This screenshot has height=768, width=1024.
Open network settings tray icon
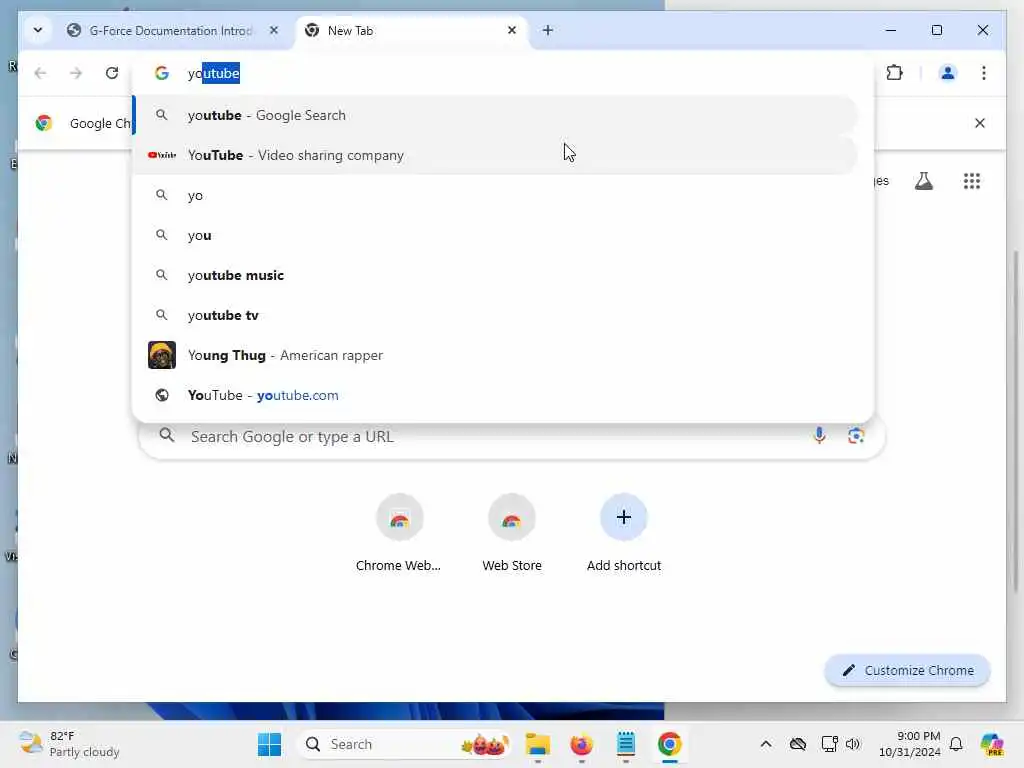(x=829, y=744)
